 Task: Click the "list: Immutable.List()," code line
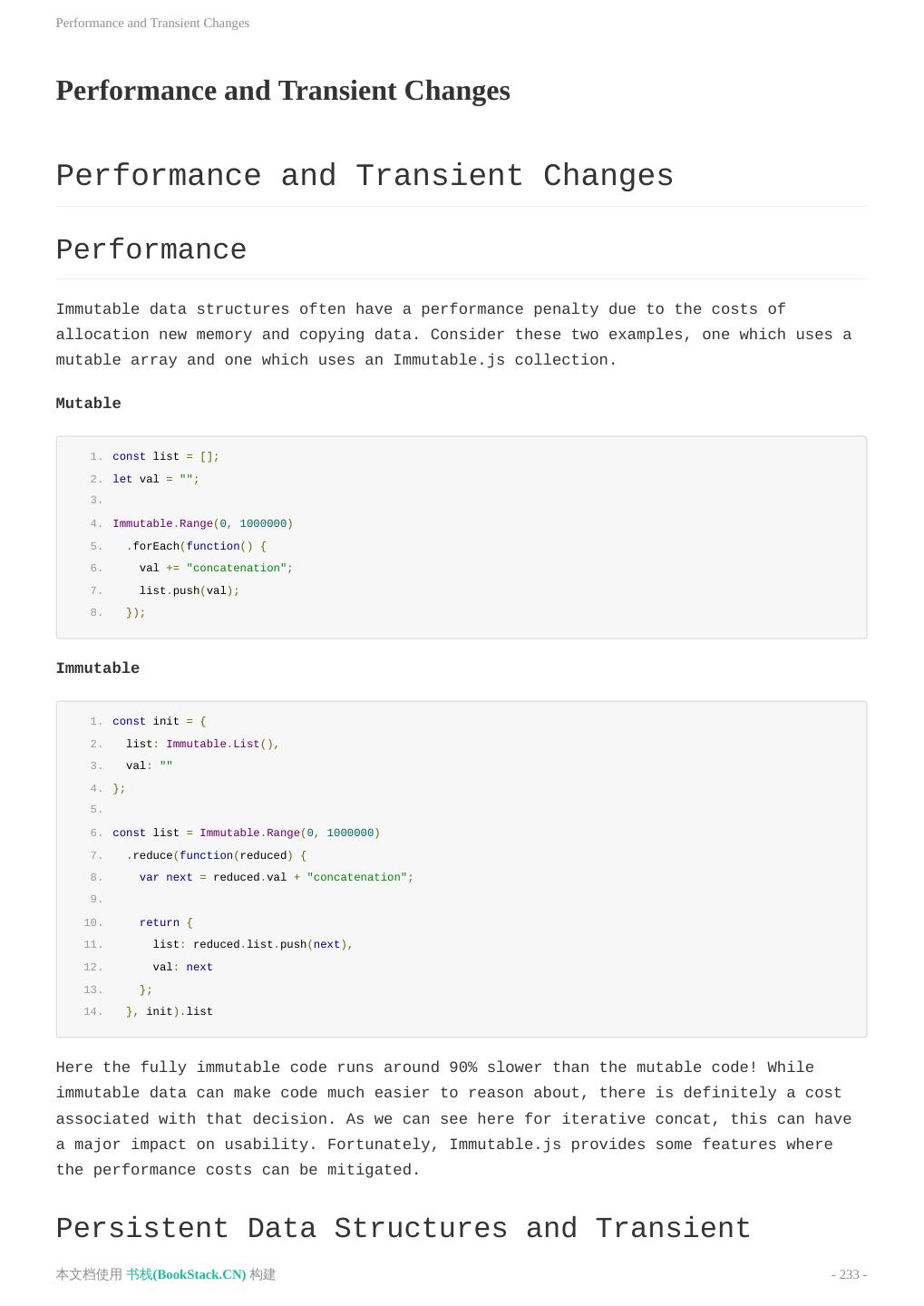point(202,744)
